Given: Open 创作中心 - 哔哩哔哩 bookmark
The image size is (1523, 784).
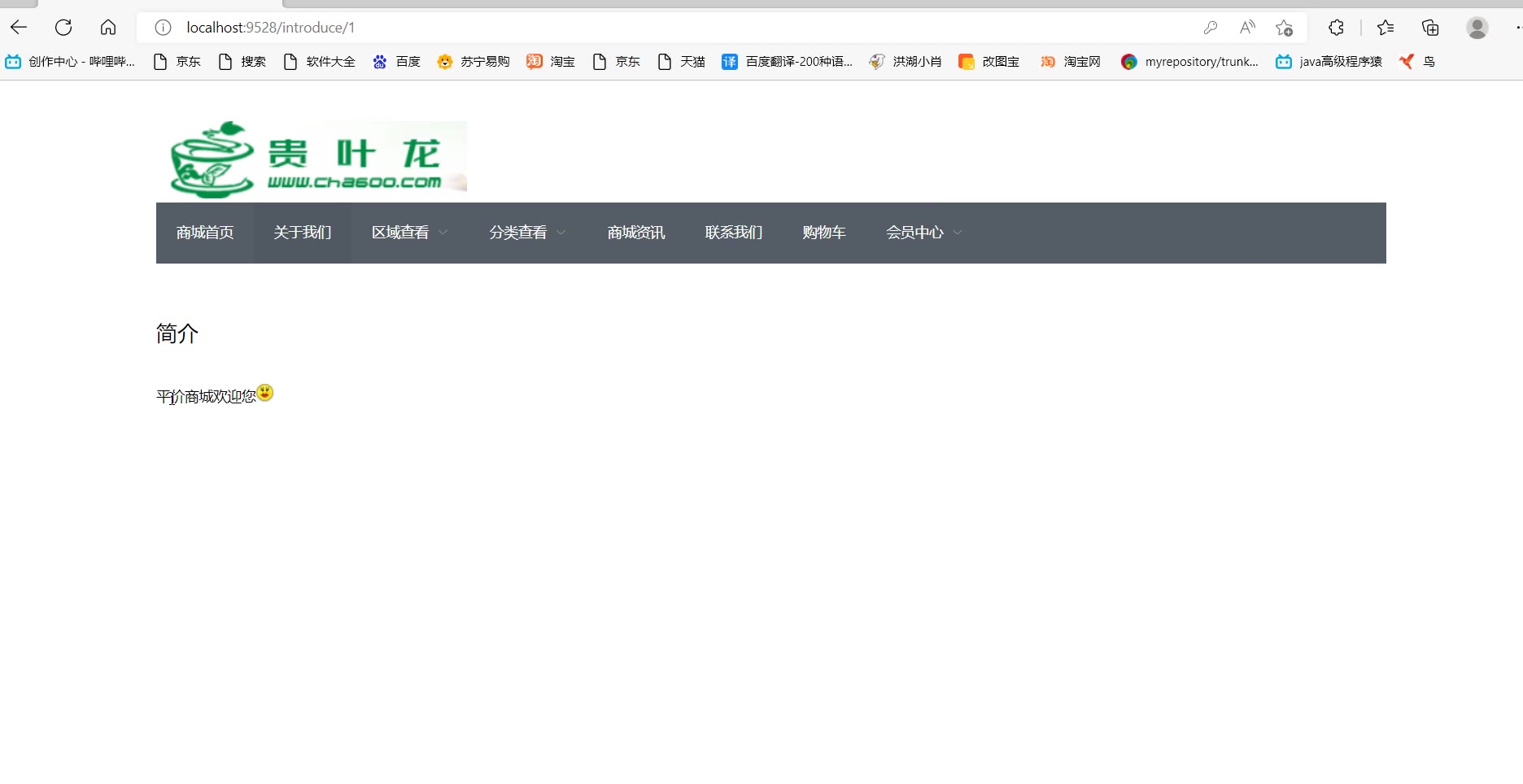Looking at the screenshot, I should coord(70,62).
